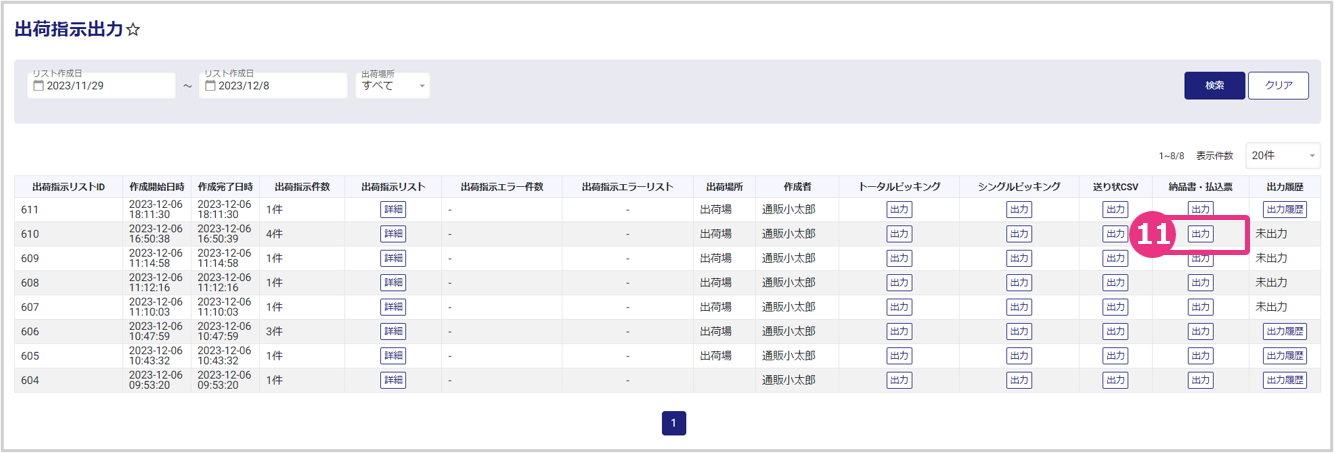The image size is (1334, 453).
Task: Click the 作成開始日時 column header
Action: pos(156,186)
